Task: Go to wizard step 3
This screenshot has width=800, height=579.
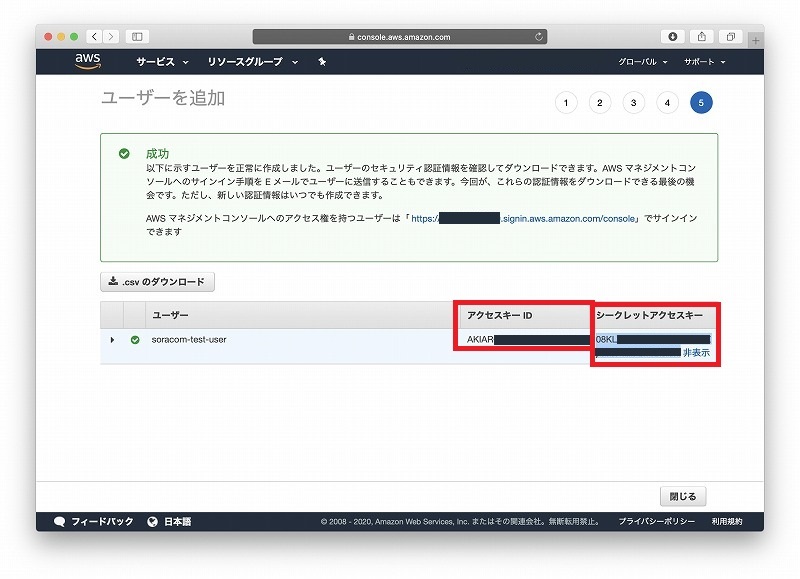Action: coord(633,103)
